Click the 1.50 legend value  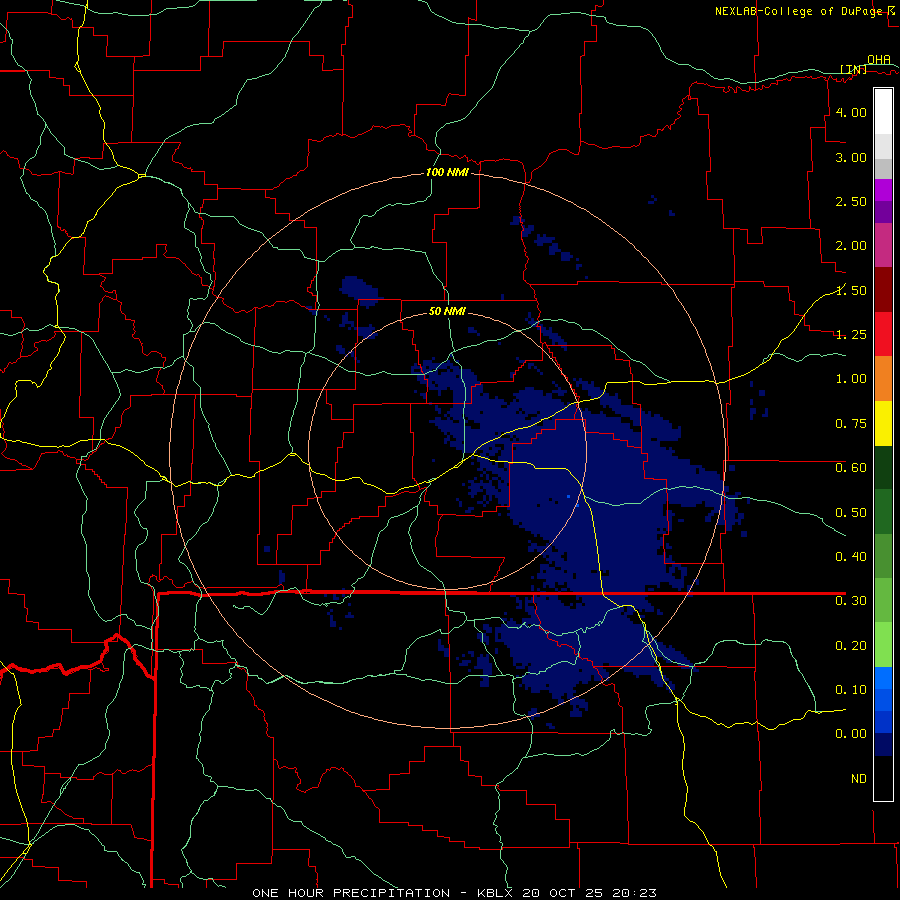tap(851, 290)
